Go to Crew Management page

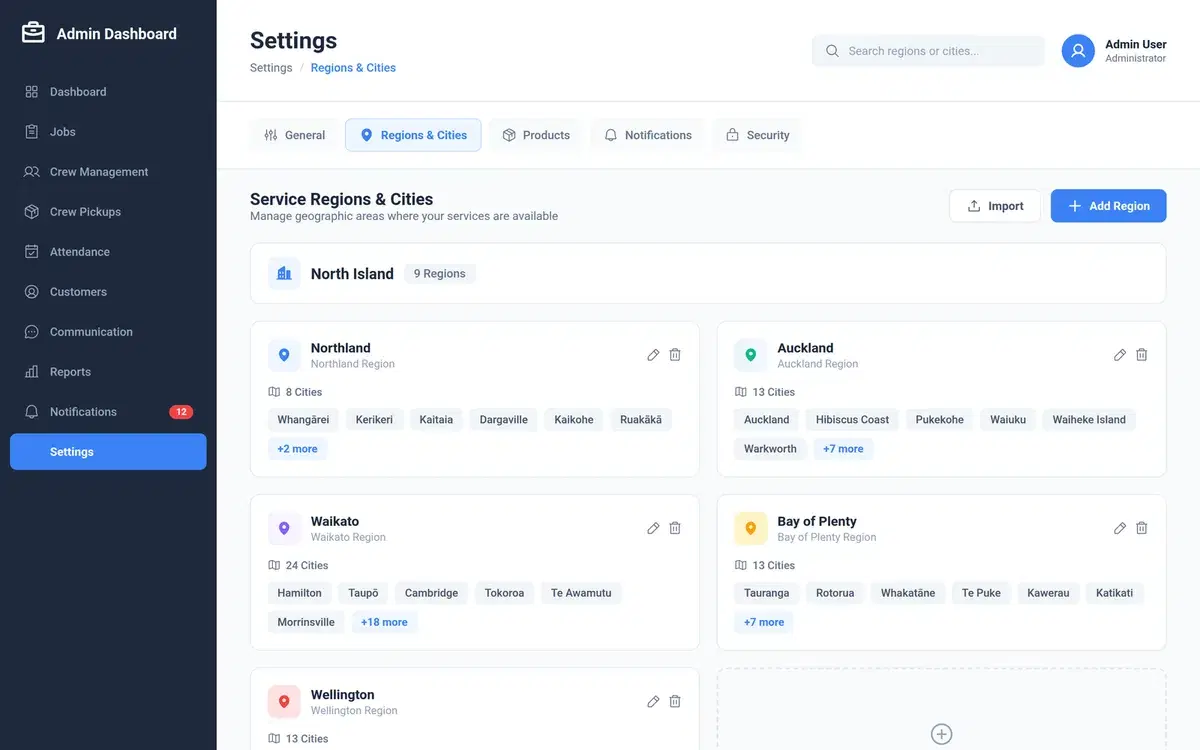pos(108,172)
